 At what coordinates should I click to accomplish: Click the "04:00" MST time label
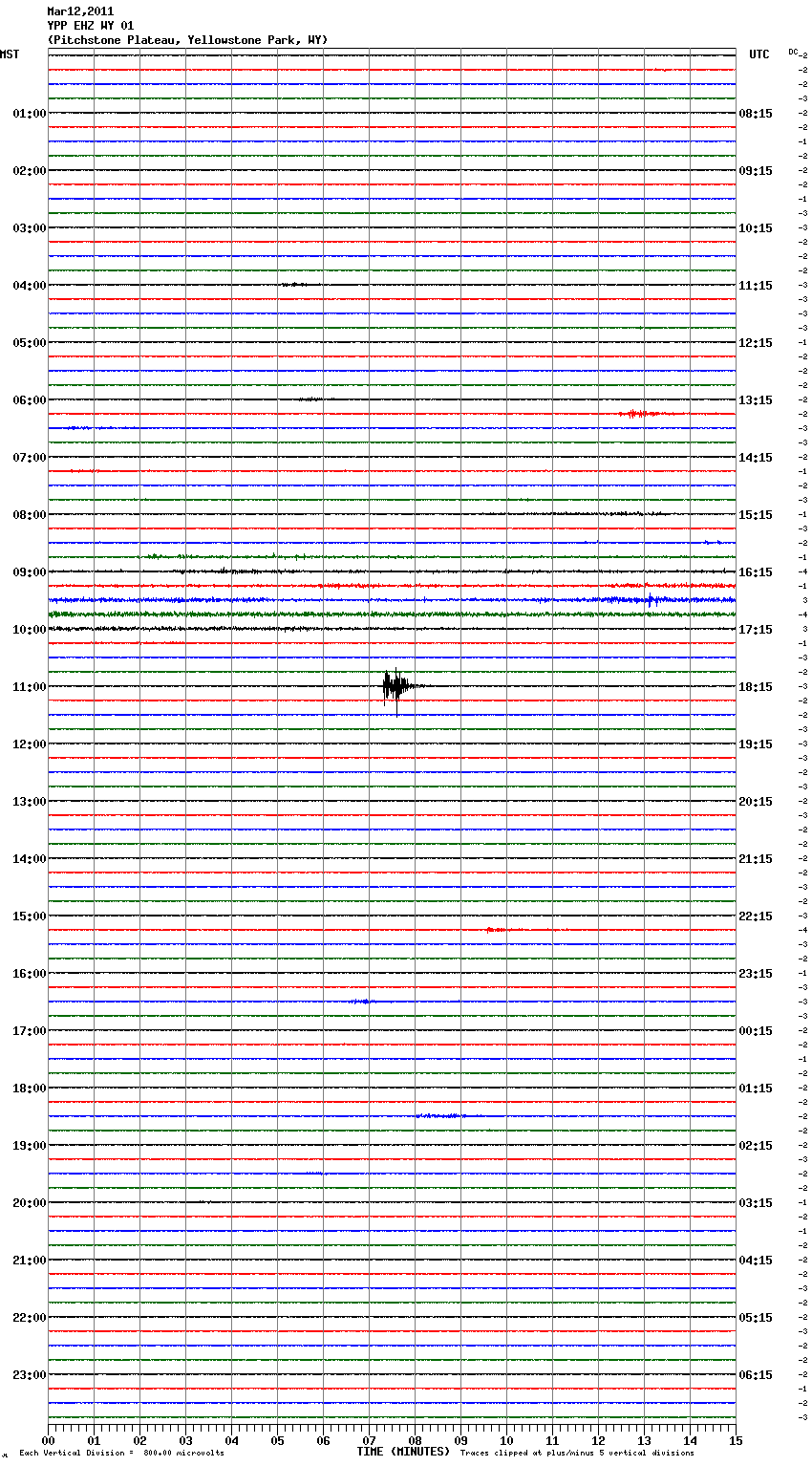point(29,286)
